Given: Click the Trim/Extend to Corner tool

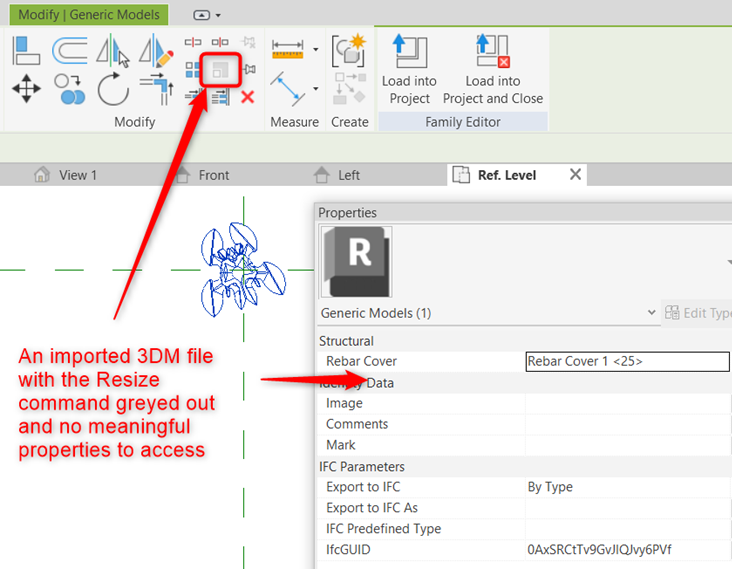Looking at the screenshot, I should point(156,89).
